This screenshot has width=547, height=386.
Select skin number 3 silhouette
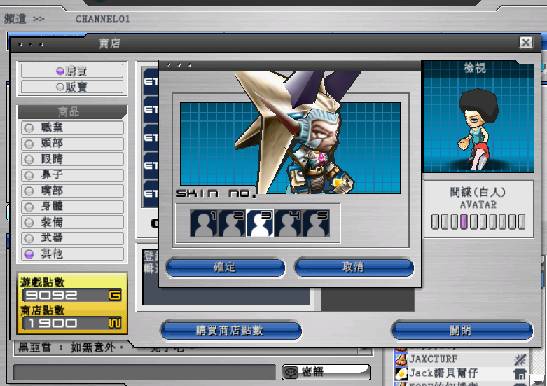click(x=260, y=223)
